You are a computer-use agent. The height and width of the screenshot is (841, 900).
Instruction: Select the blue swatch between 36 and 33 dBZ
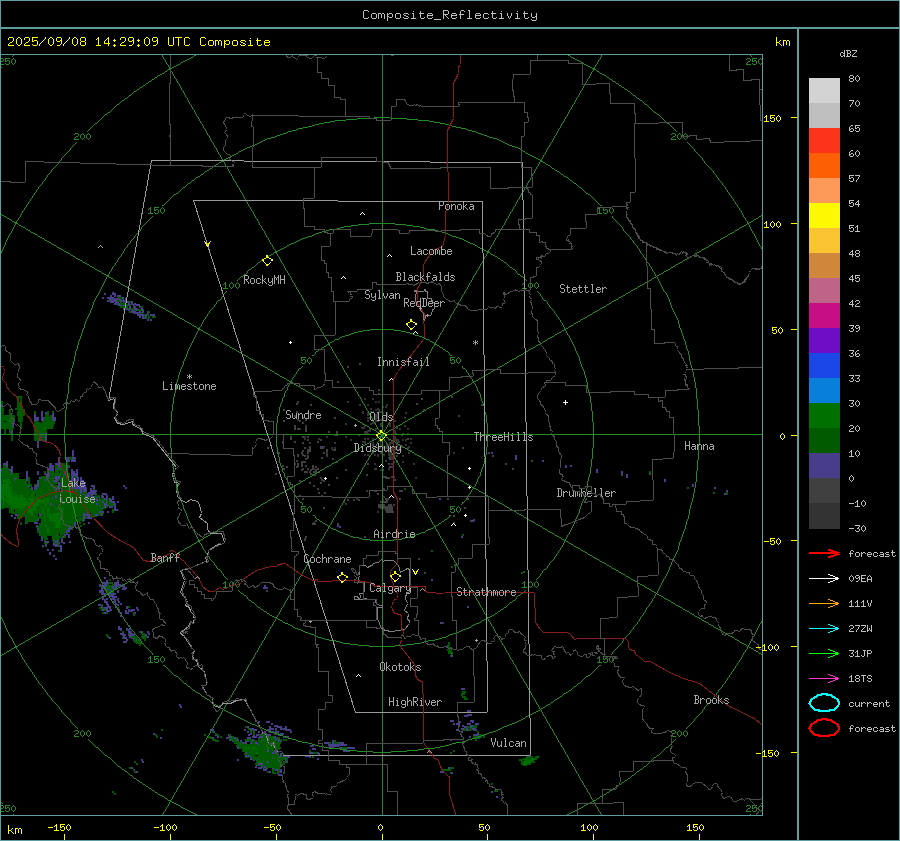[x=824, y=365]
